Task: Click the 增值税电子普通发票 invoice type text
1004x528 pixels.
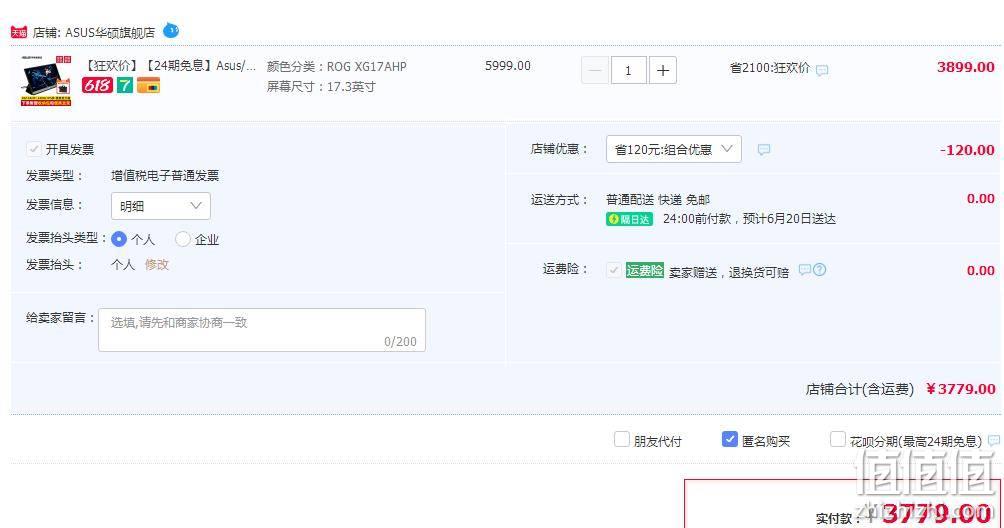Action: point(165,175)
